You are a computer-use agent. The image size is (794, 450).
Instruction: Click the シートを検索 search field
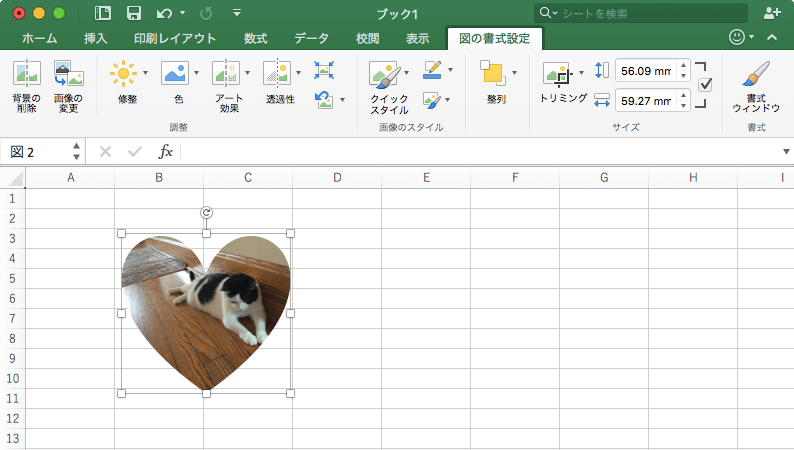point(641,13)
